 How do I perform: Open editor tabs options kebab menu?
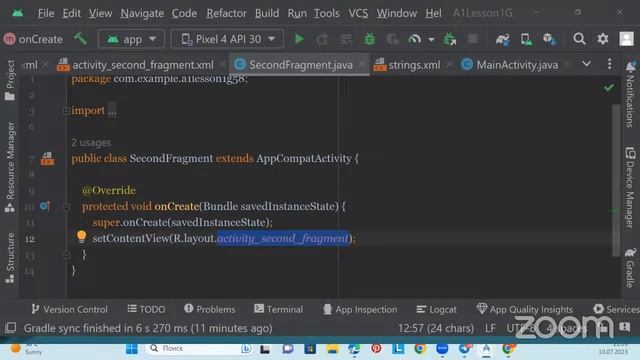[609, 64]
